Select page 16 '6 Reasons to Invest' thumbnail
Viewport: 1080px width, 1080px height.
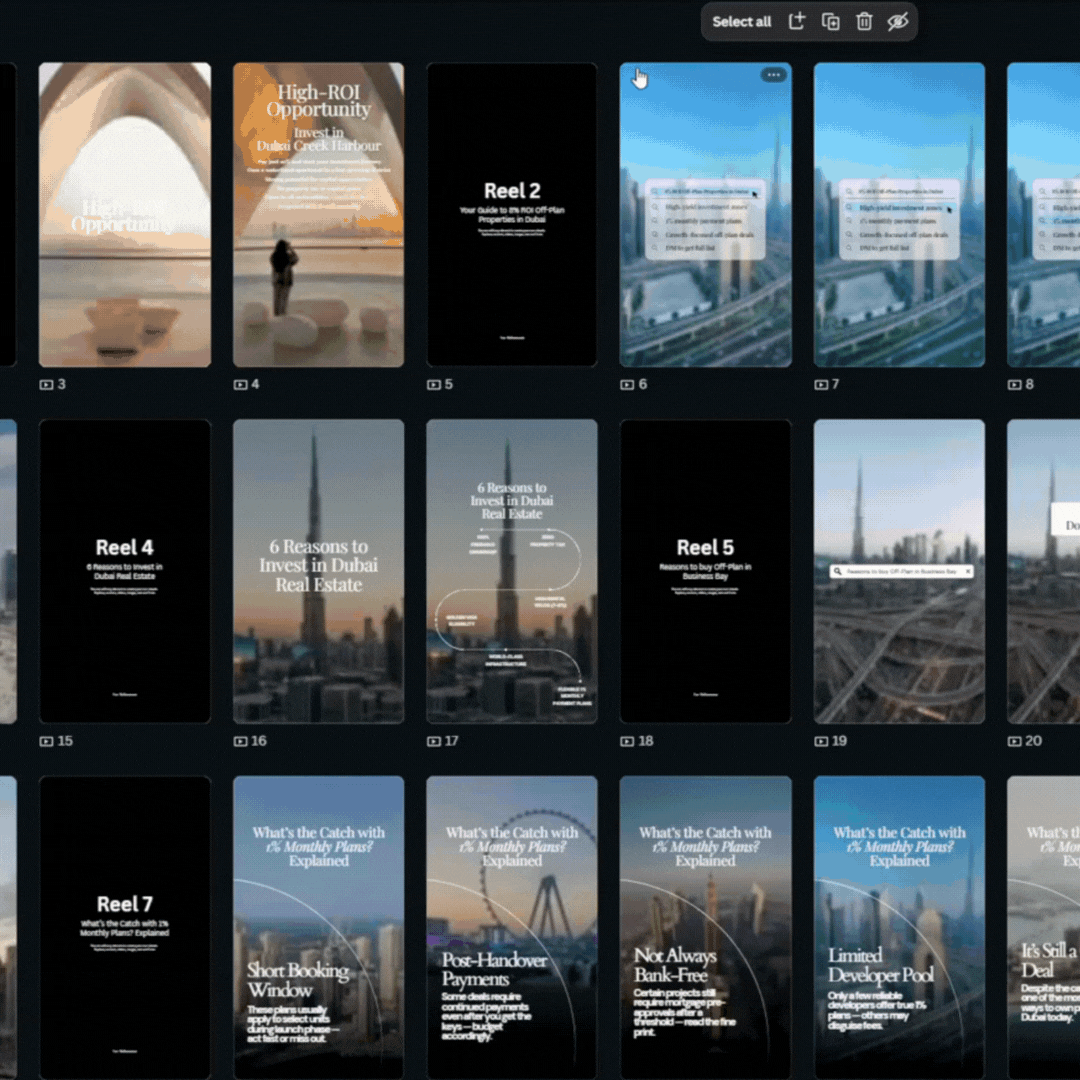pyautogui.click(x=318, y=571)
